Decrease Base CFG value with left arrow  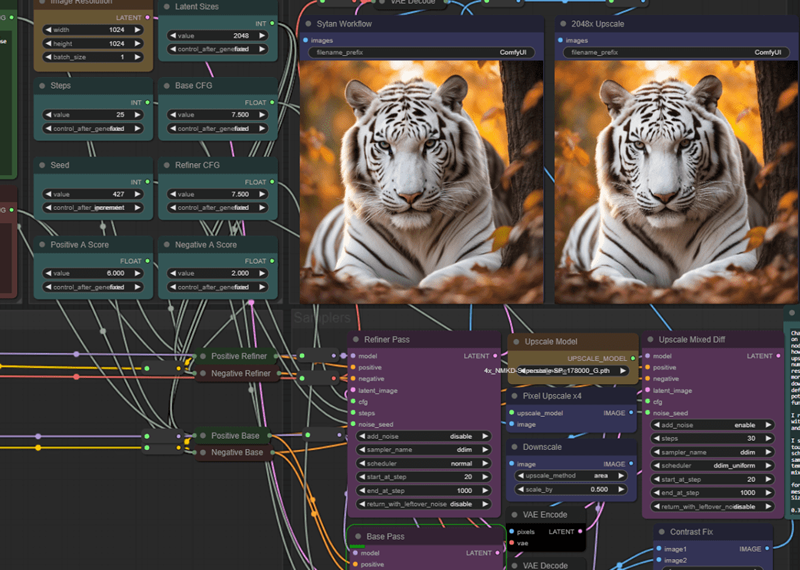point(172,115)
